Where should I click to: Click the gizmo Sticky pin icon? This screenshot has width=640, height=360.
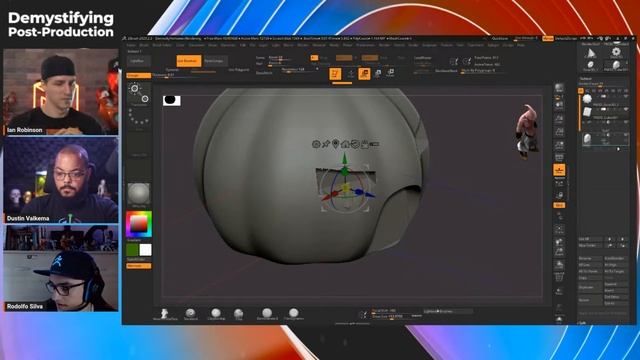coord(326,144)
